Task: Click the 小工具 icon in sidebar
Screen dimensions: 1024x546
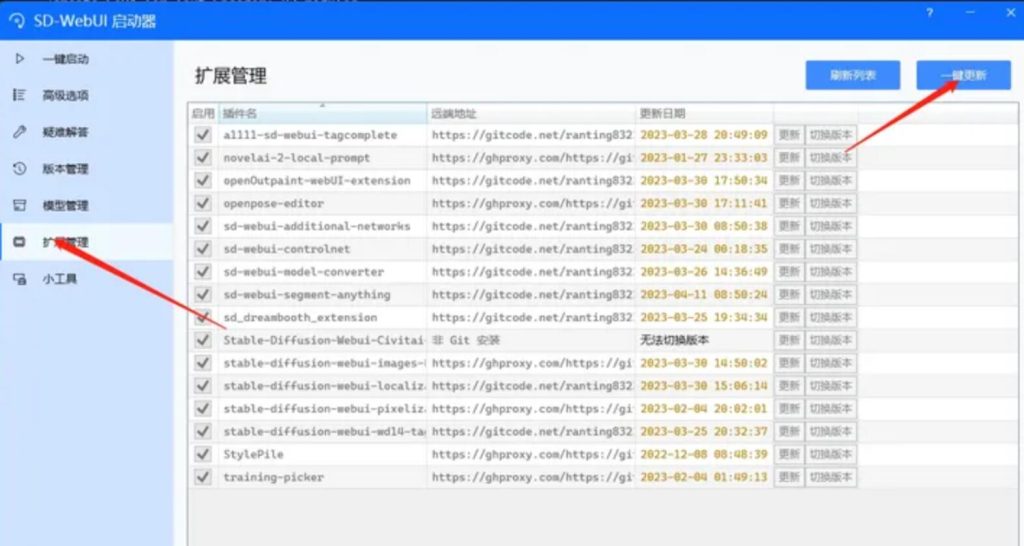Action: click(19, 278)
